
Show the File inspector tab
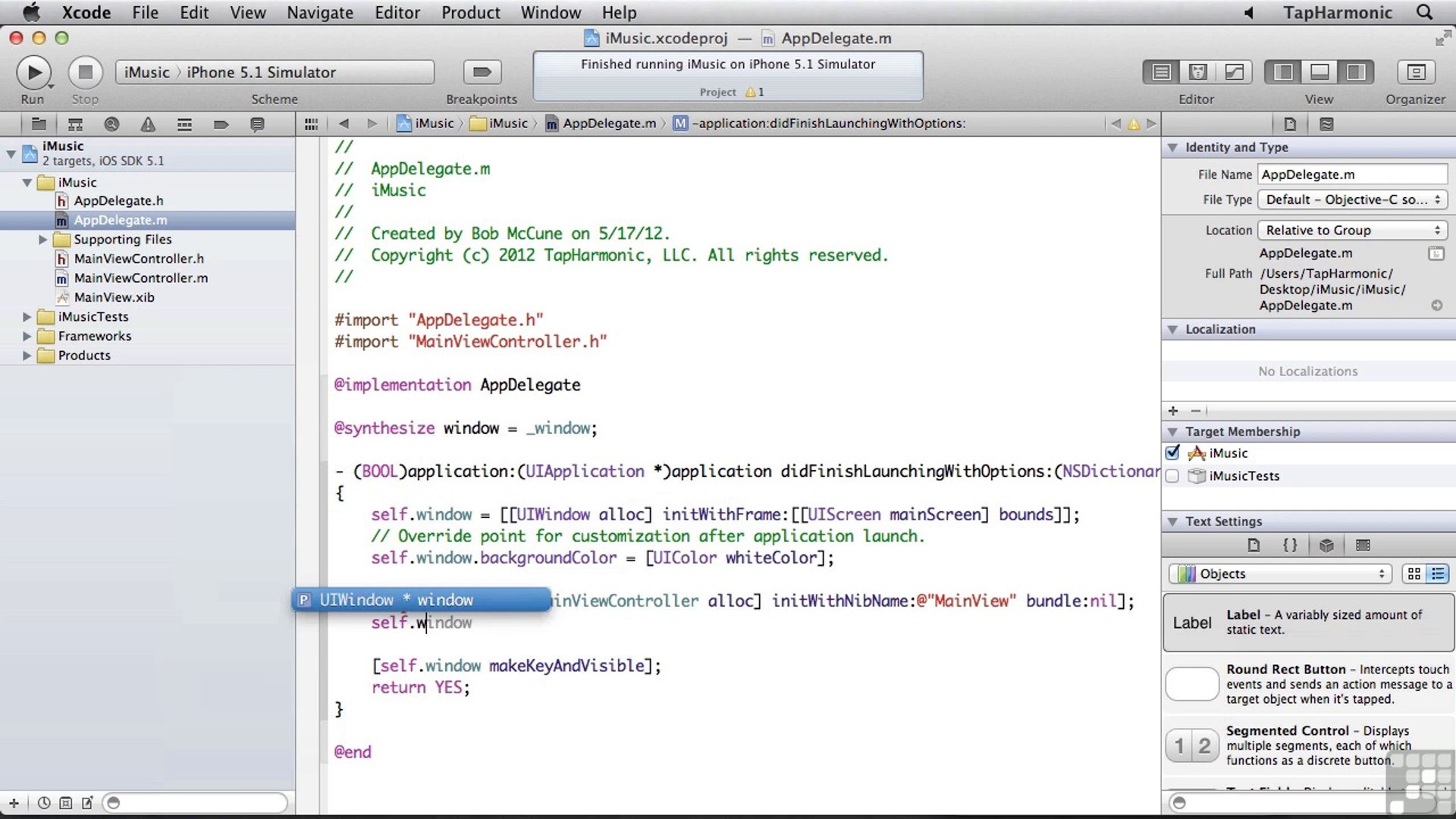coord(1290,124)
